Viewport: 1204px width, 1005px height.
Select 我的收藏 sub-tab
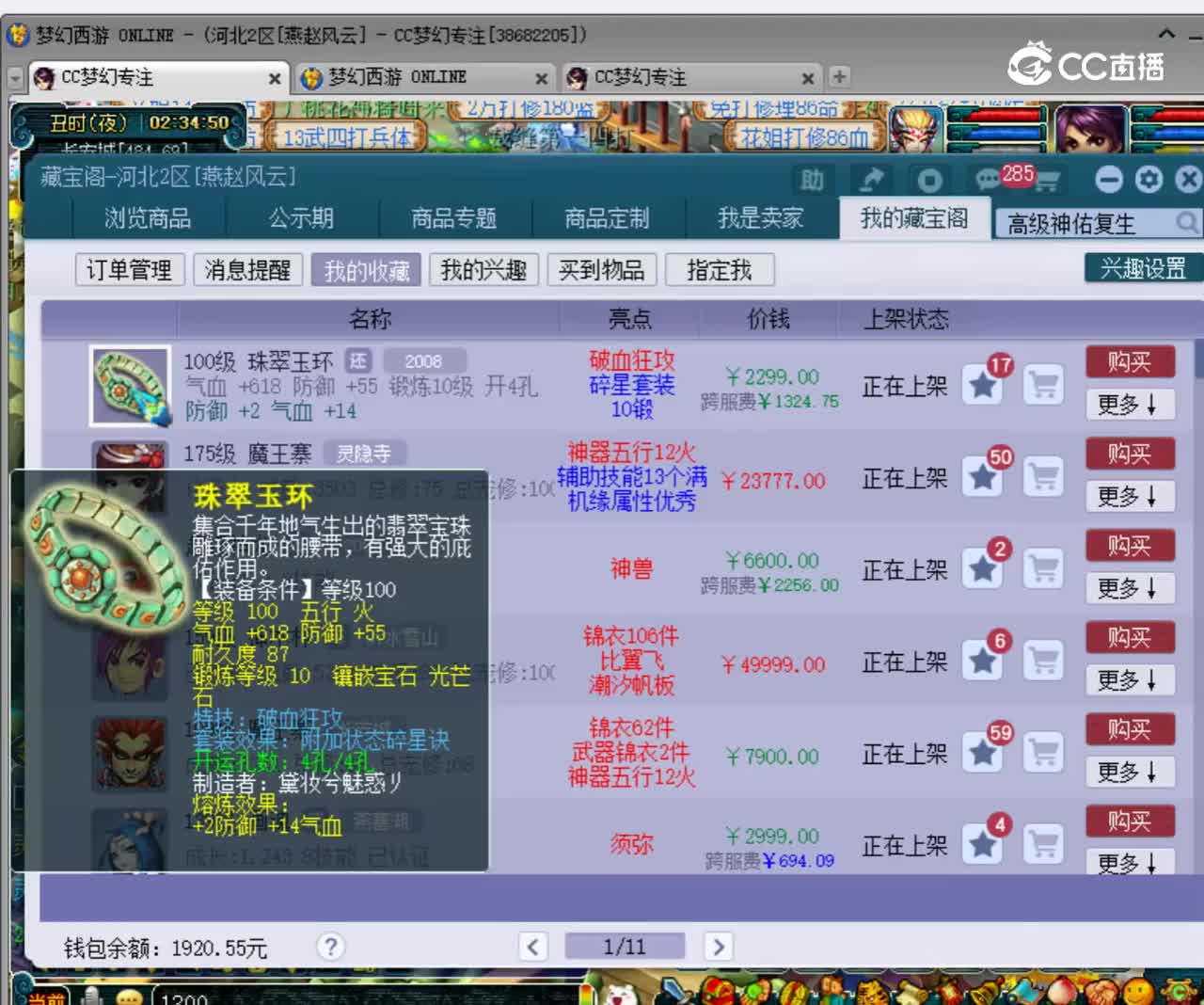(x=366, y=270)
